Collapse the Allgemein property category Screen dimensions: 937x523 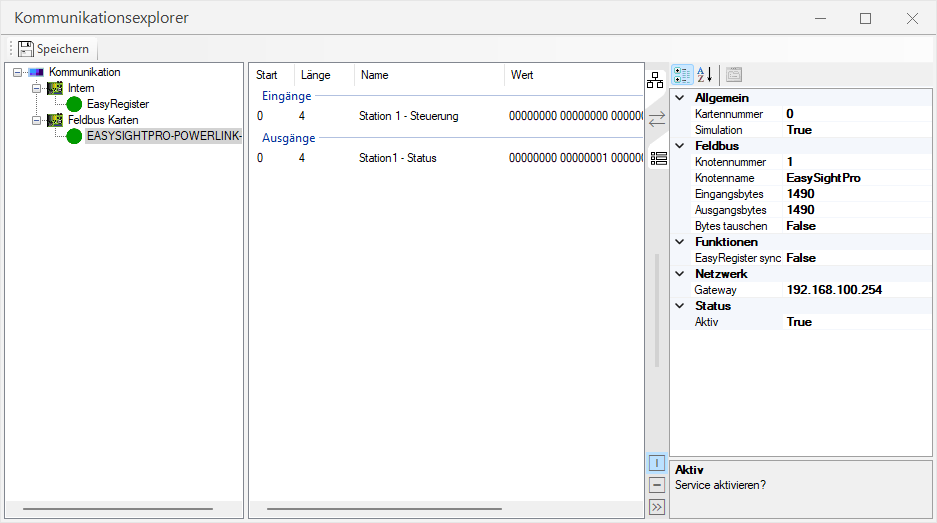681,98
